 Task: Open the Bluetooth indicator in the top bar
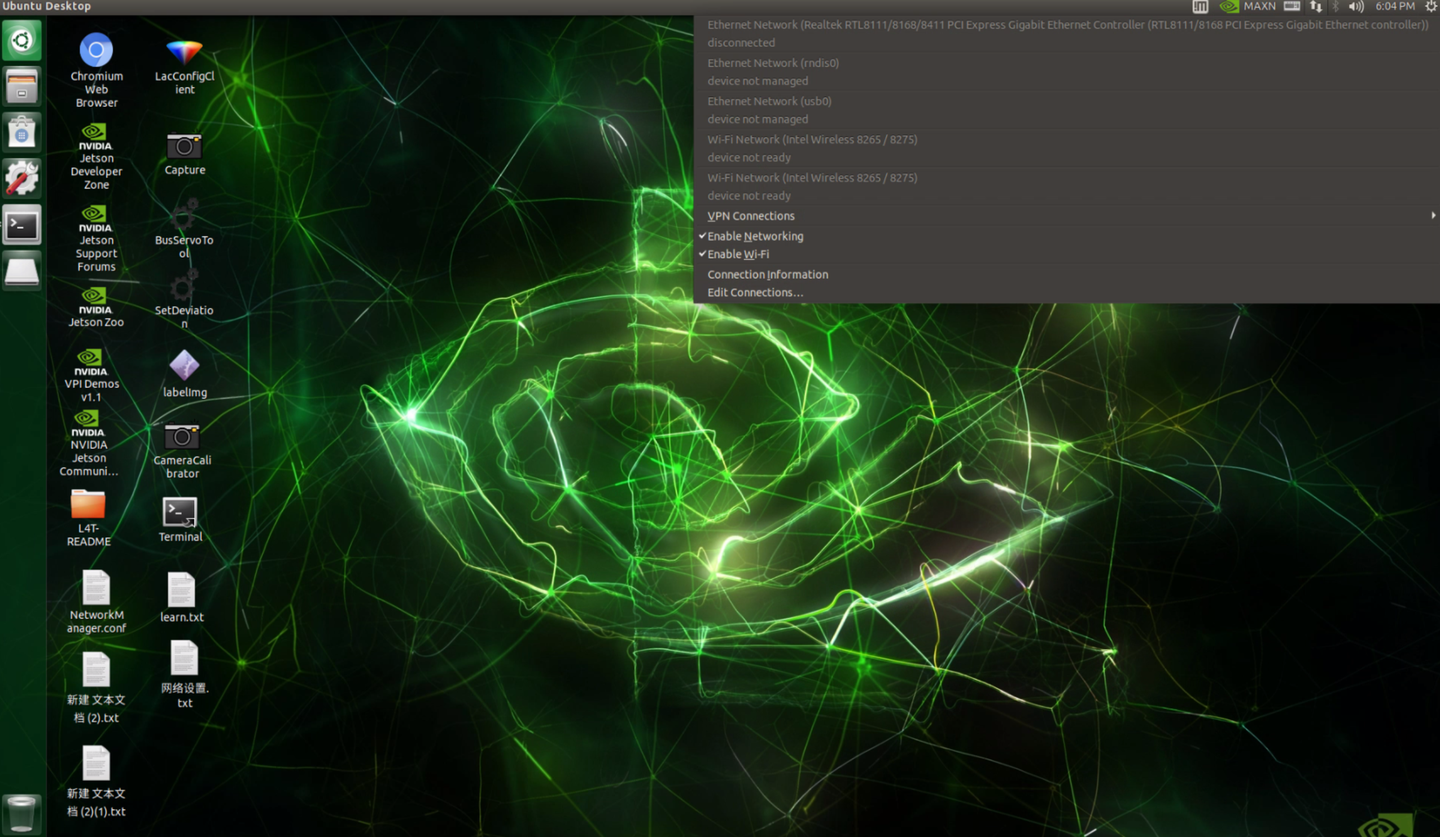[x=1335, y=7]
